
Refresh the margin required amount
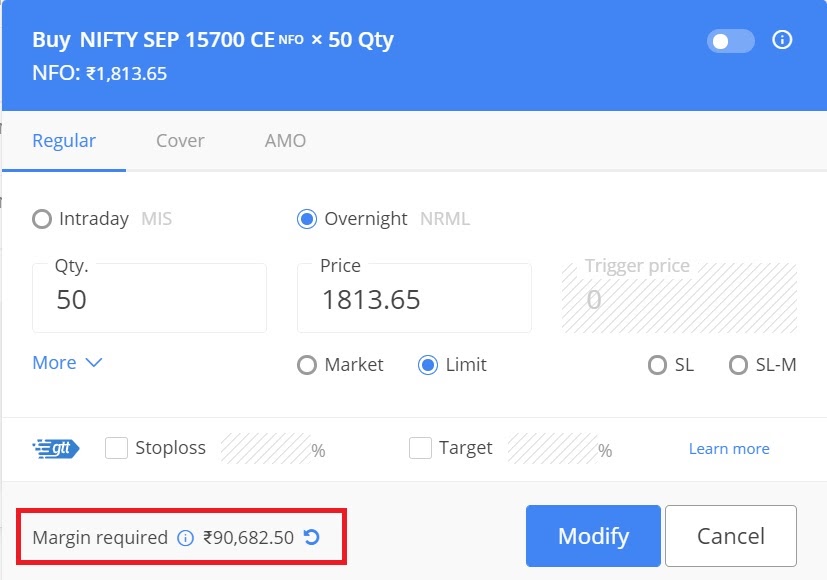coord(312,537)
